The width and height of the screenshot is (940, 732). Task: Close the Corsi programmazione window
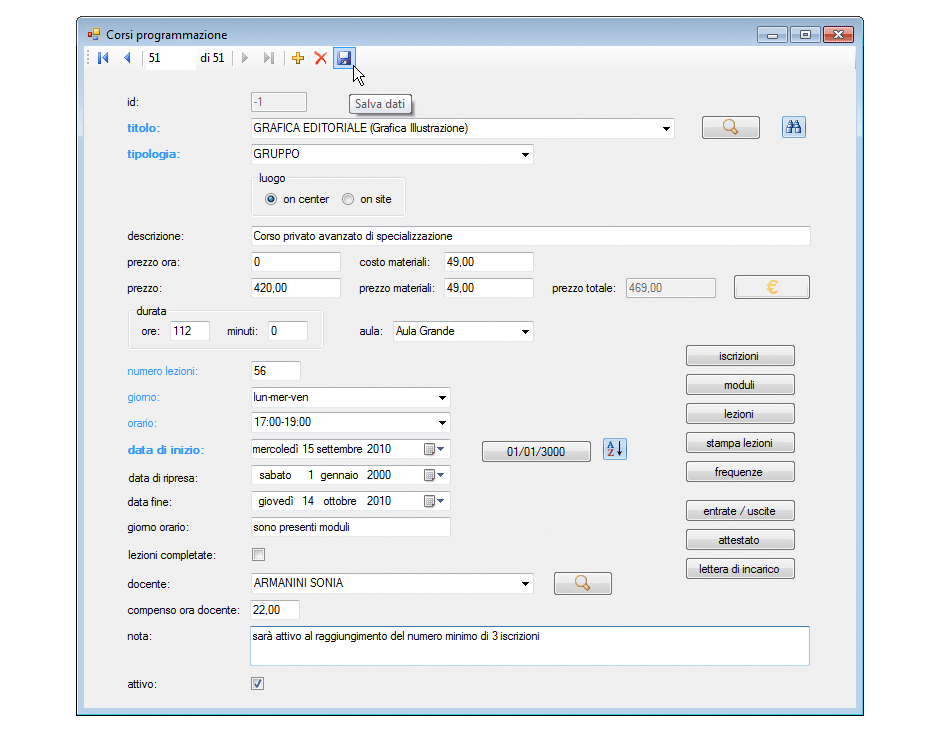coord(838,35)
